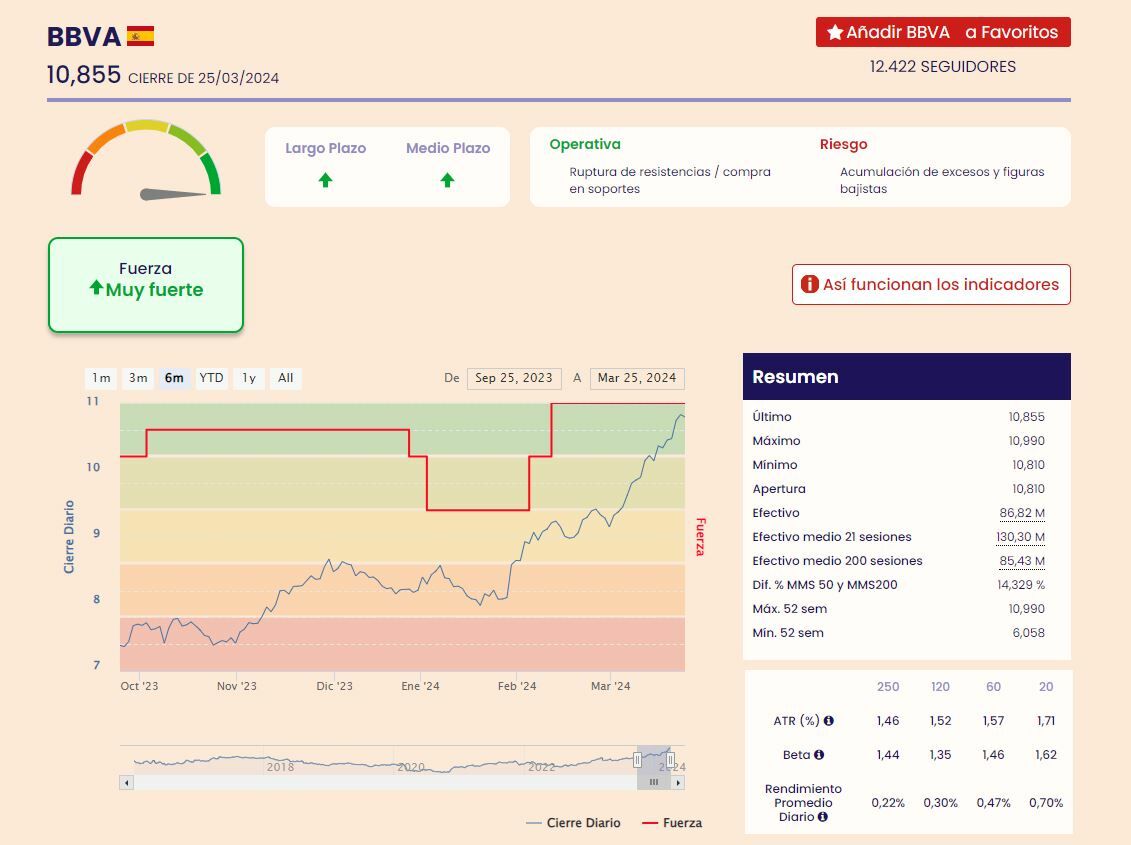The width and height of the screenshot is (1131, 845).
Task: Select the 3m range button
Action: point(138,378)
